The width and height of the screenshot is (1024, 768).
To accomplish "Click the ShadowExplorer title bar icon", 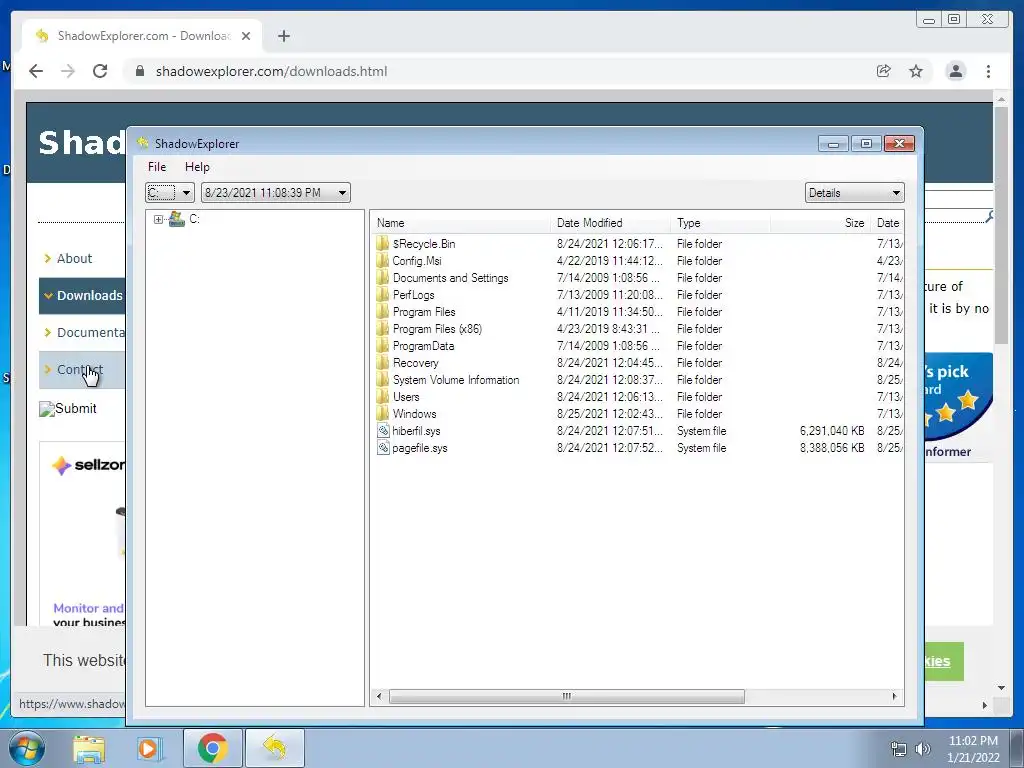I will pos(143,143).
